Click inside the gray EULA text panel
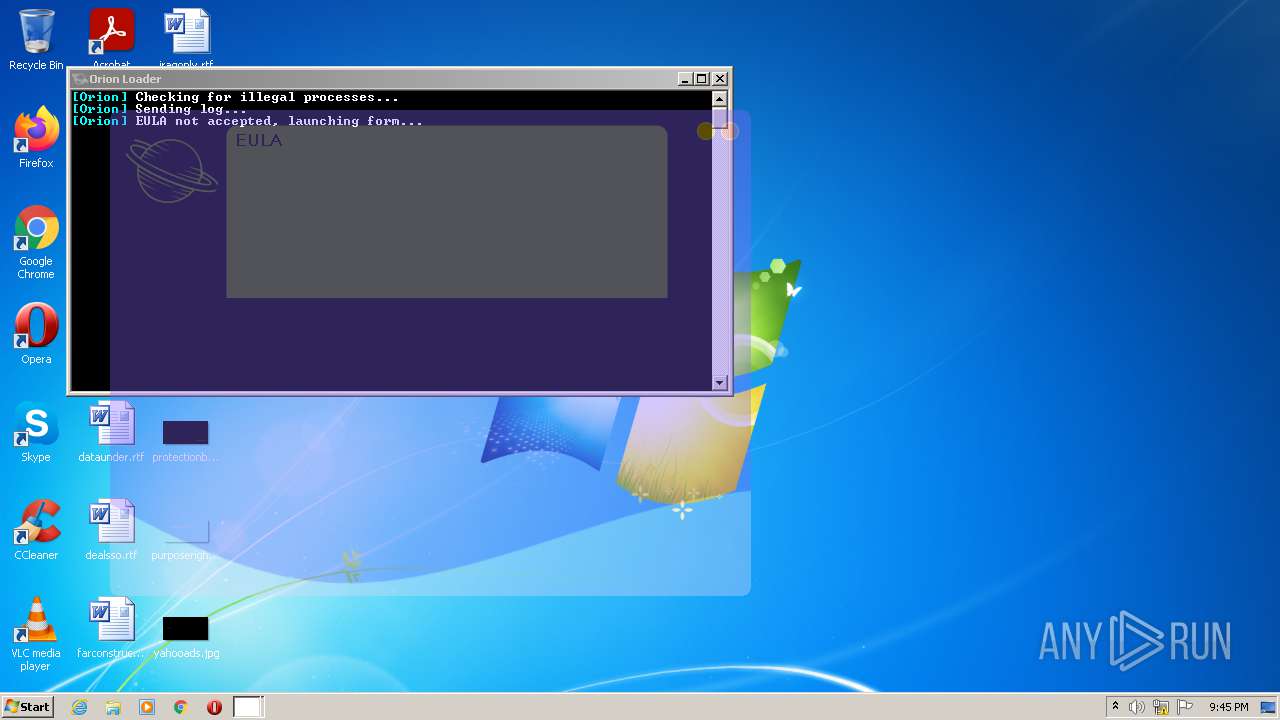The image size is (1280, 720). pyautogui.click(x=447, y=212)
